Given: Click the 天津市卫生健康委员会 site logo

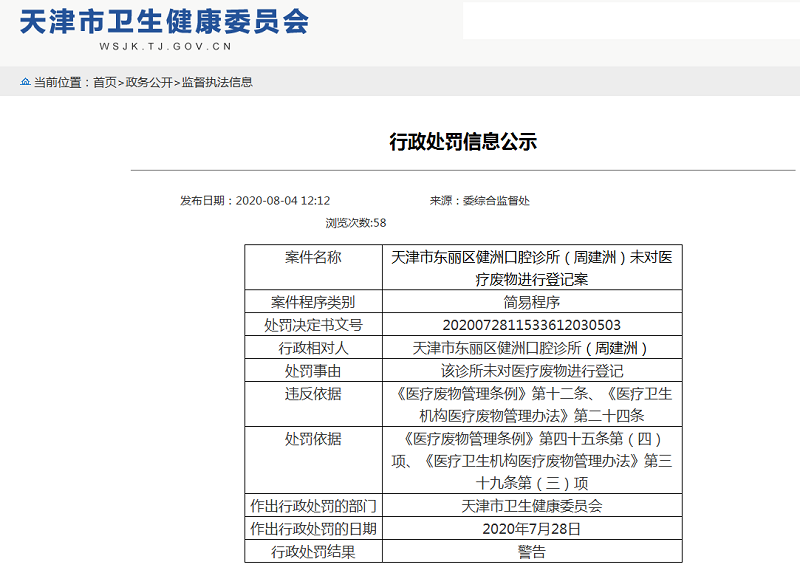Looking at the screenshot, I should [x=164, y=22].
